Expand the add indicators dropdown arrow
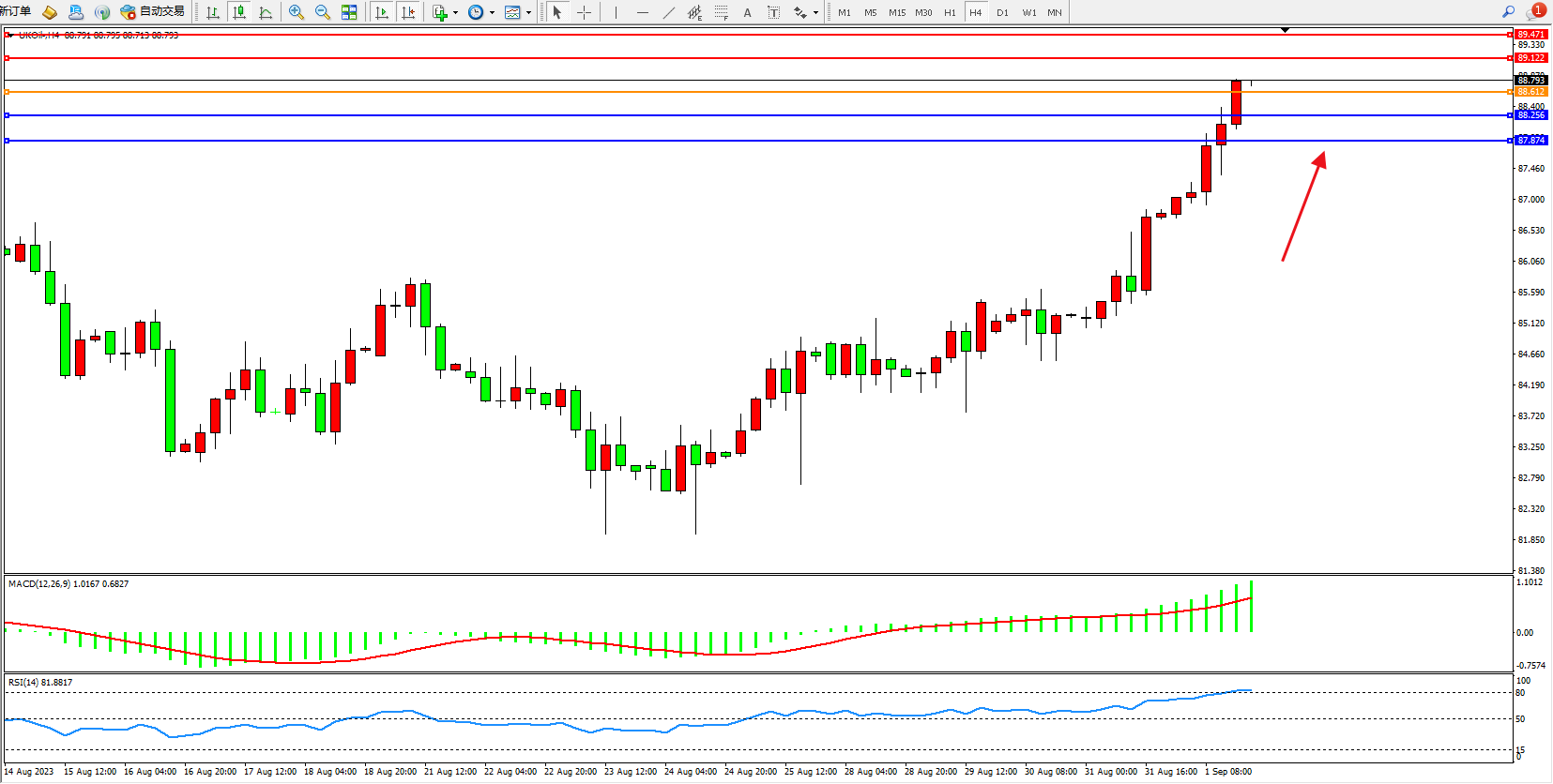Viewport: 1553px width, 784px height. tap(456, 13)
